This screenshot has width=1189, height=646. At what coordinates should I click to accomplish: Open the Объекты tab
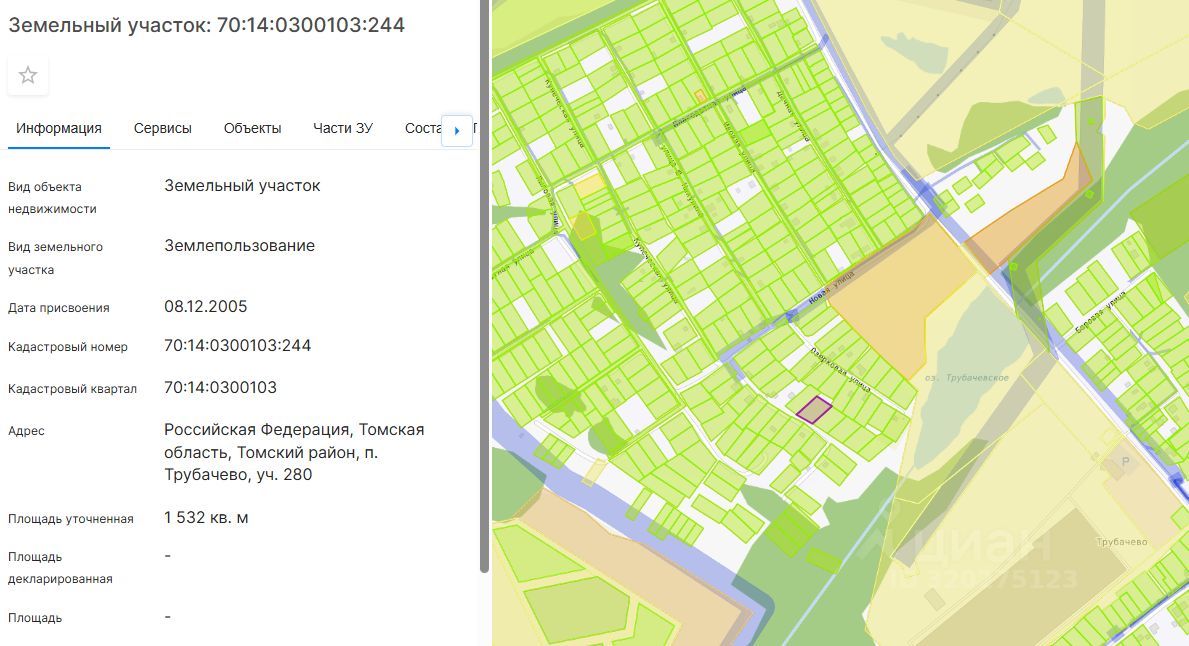pyautogui.click(x=252, y=128)
